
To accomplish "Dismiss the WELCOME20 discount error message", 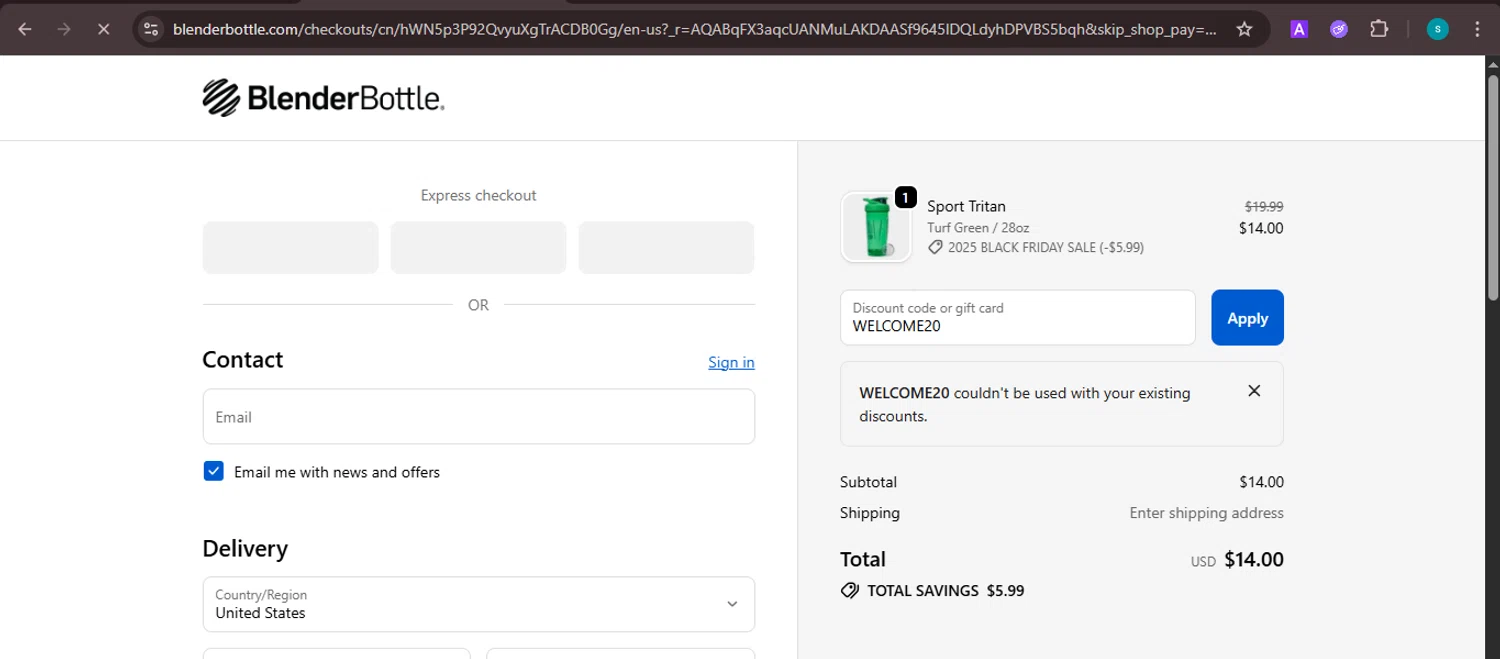I will [x=1254, y=391].
